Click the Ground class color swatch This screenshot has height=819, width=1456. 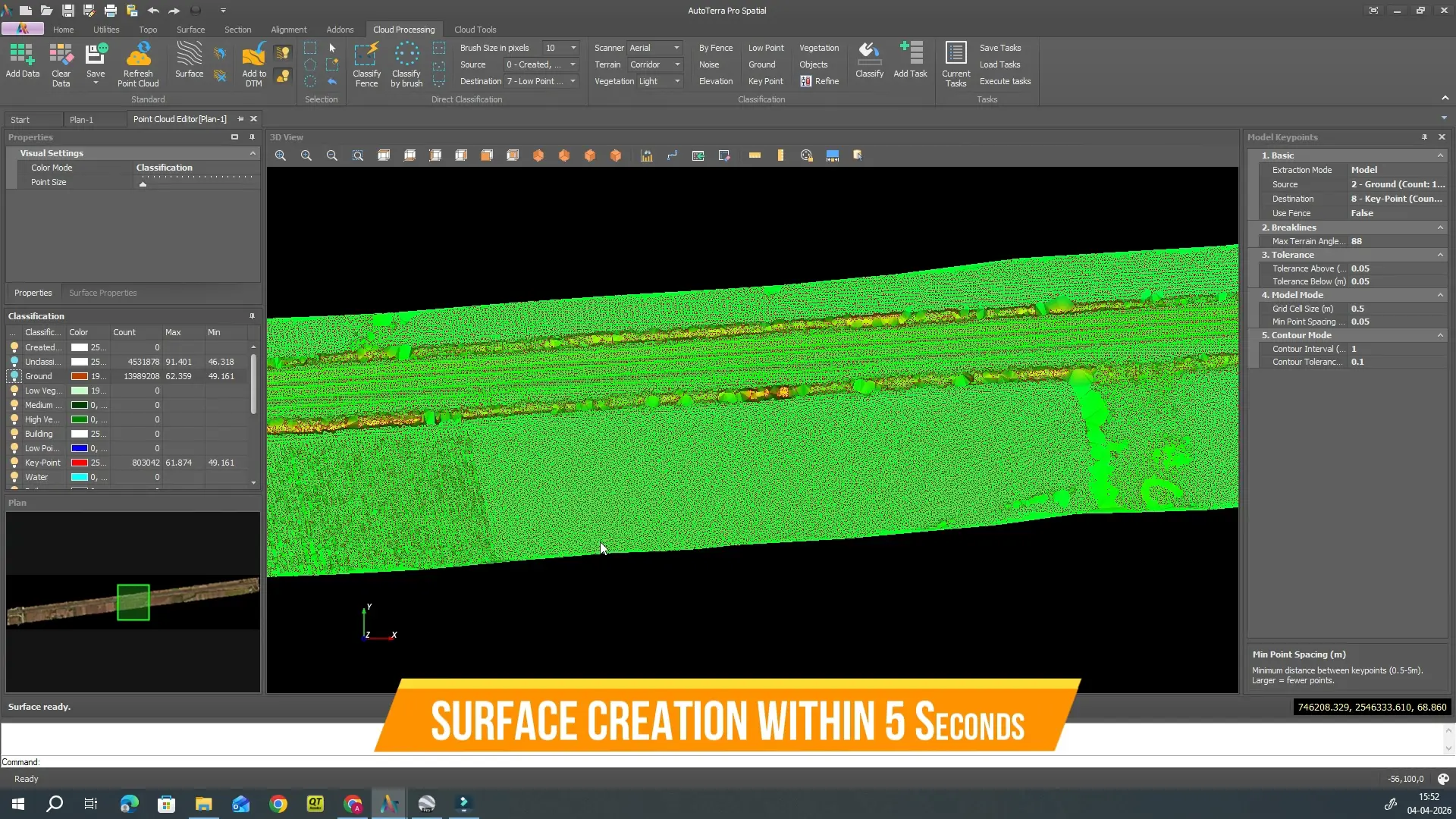coord(80,376)
